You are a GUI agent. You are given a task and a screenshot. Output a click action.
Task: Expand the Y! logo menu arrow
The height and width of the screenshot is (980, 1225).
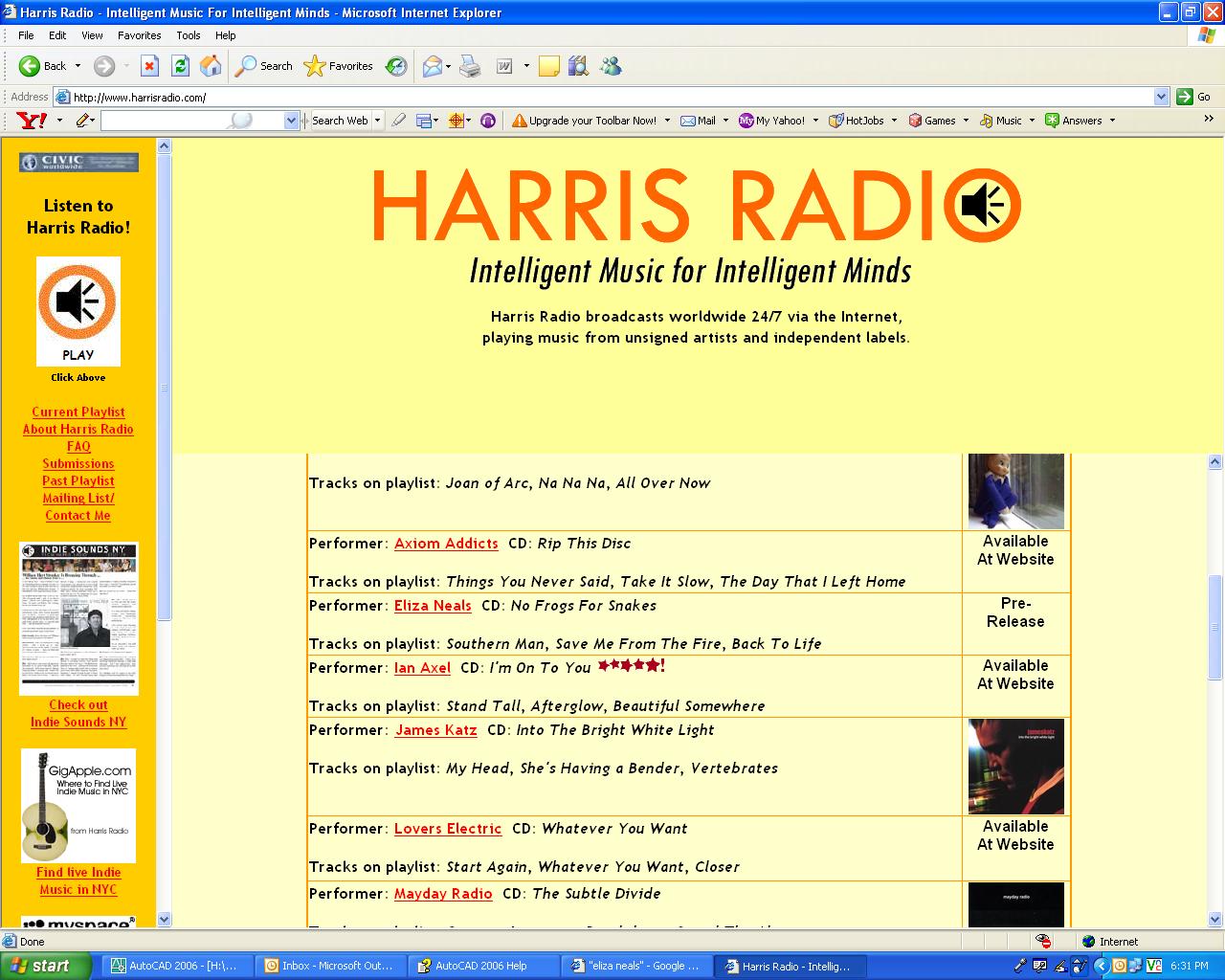[59, 121]
